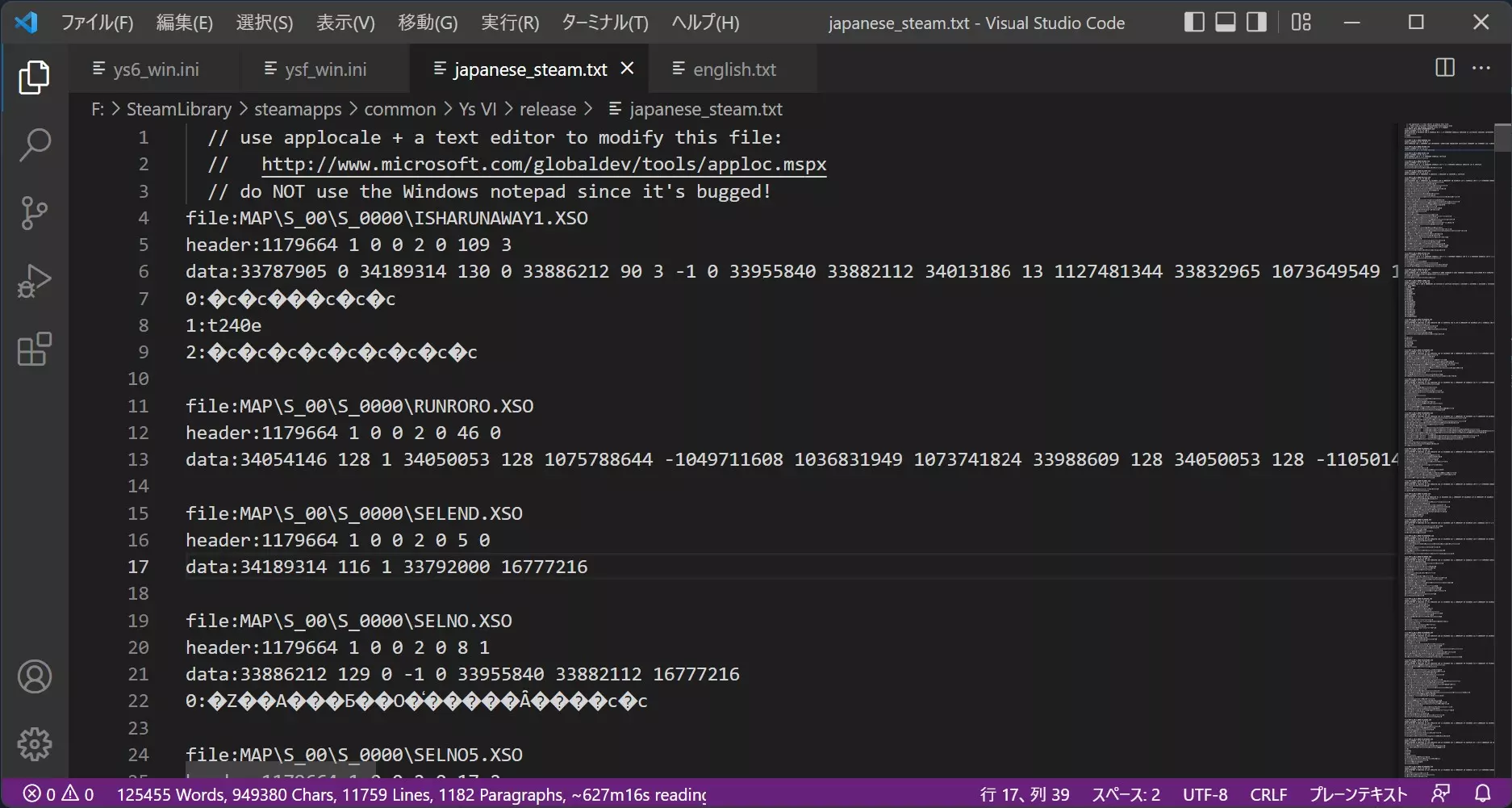This screenshot has height=808, width=1512.
Task: Click comment about Windows notepad bug
Action: coord(489,191)
